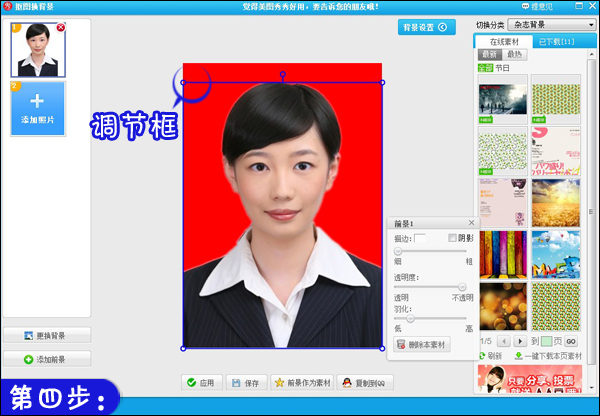Click the 应用 apply button
The height and width of the screenshot is (416, 600).
pos(201,383)
